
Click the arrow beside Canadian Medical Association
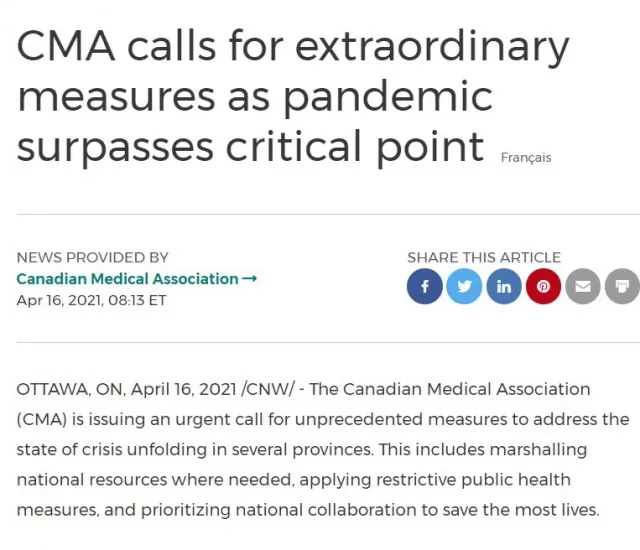coord(249,279)
